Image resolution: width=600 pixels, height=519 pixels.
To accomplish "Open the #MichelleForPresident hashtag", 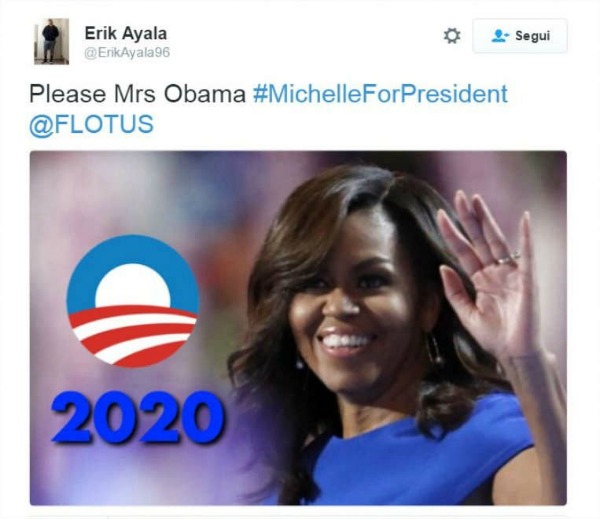I will point(380,94).
